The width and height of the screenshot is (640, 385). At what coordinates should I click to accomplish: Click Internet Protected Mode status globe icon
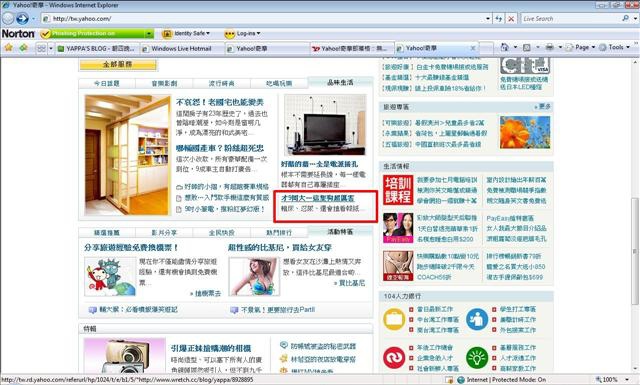[461, 380]
